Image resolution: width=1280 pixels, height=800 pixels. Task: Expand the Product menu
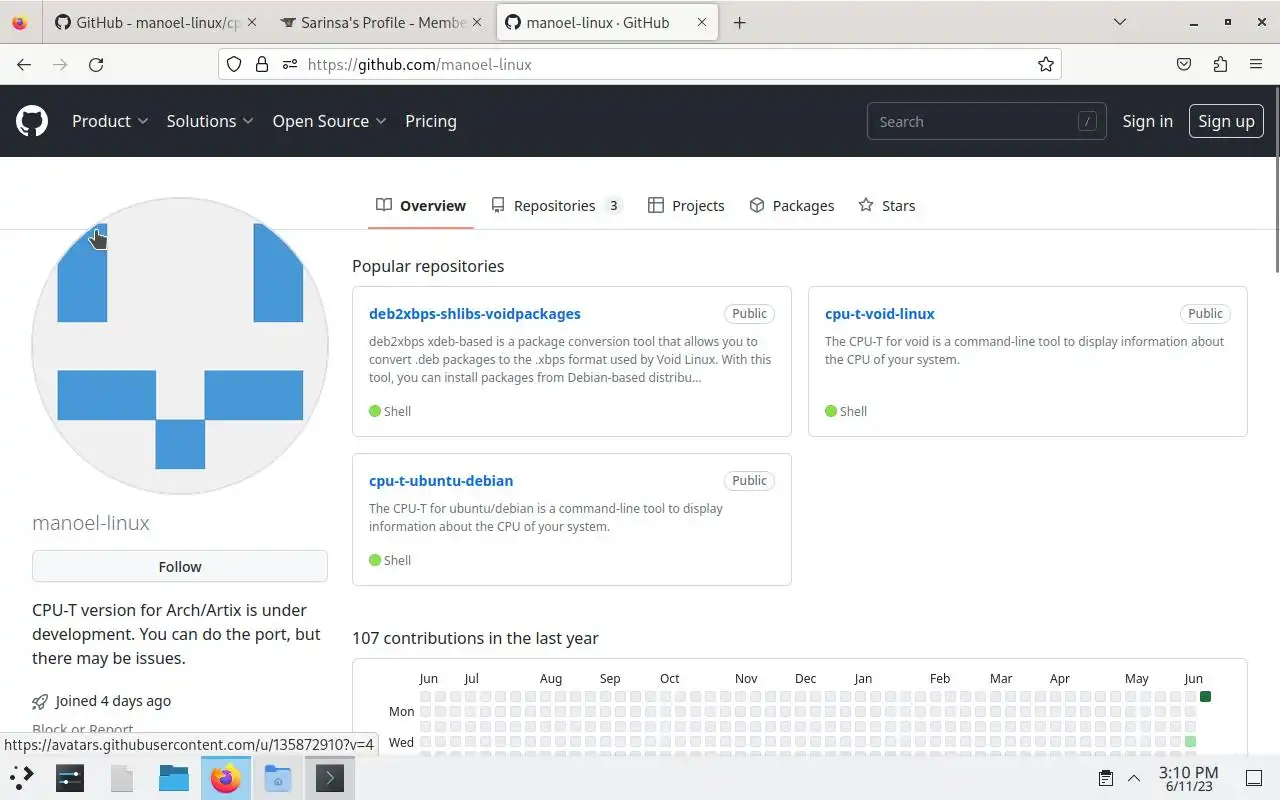click(x=110, y=121)
